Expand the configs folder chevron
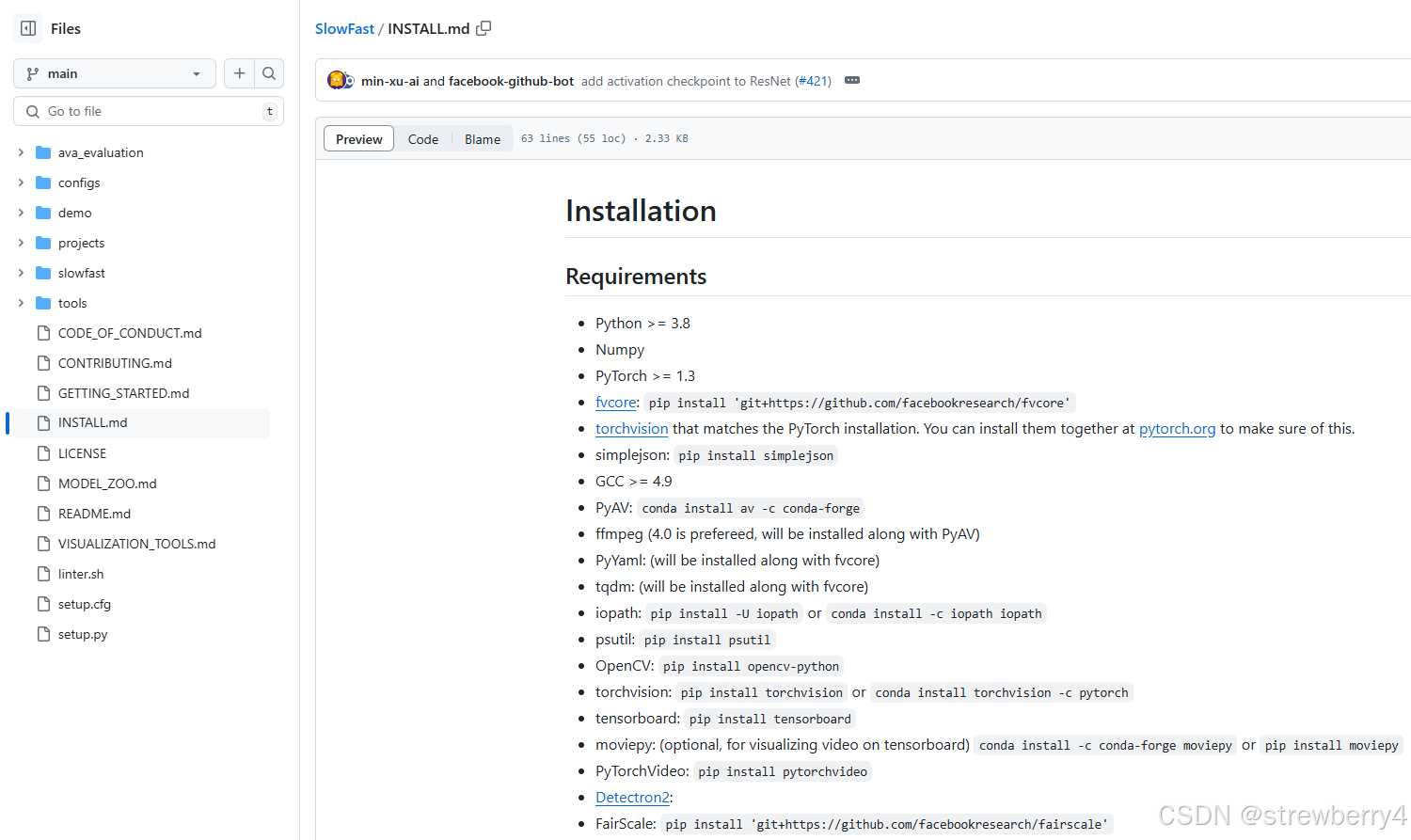 21,182
